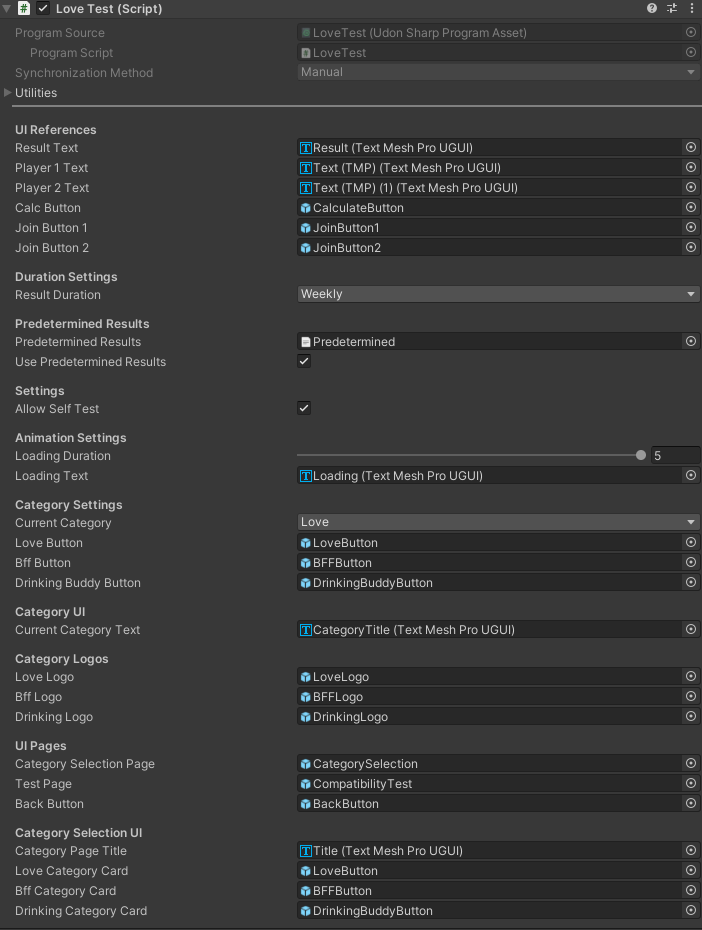The width and height of the screenshot is (702, 930).
Task: Open the component presets icon
Action: pos(672,8)
